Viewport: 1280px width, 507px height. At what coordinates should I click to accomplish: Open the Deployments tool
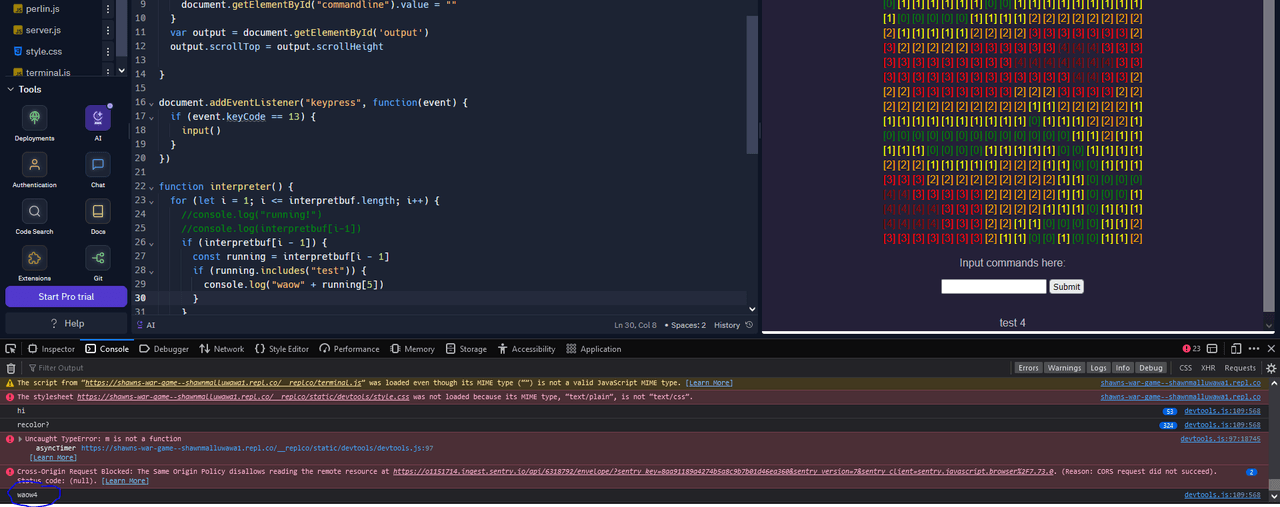[35, 119]
